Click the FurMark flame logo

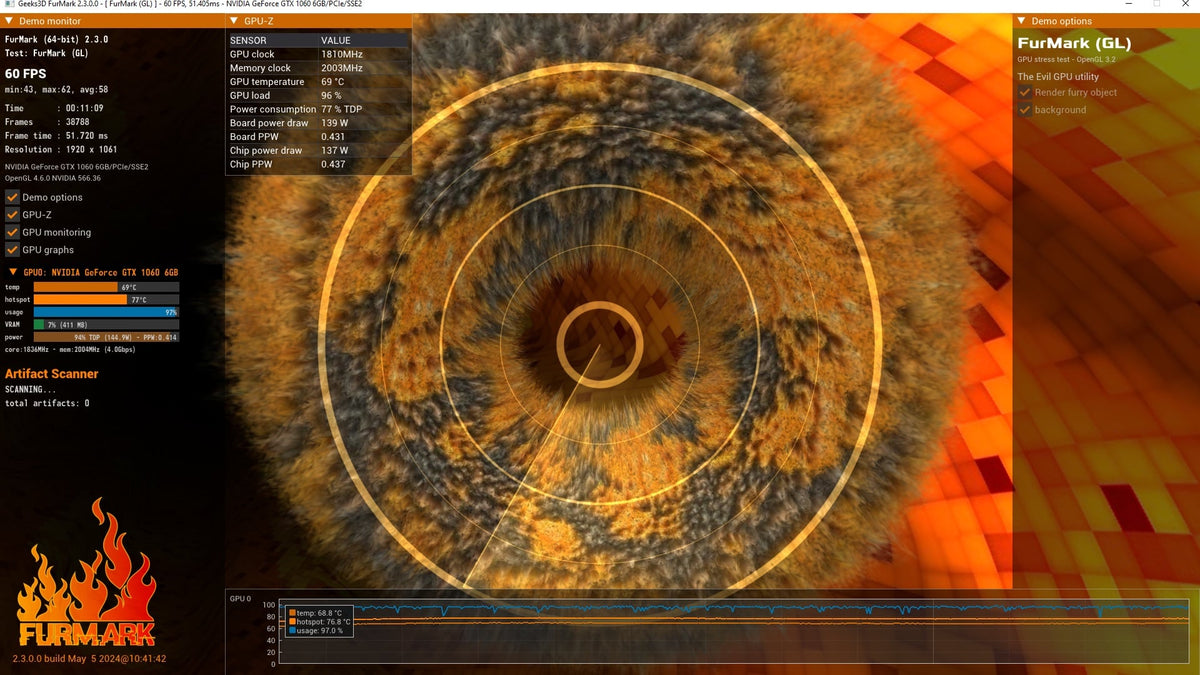click(x=87, y=573)
